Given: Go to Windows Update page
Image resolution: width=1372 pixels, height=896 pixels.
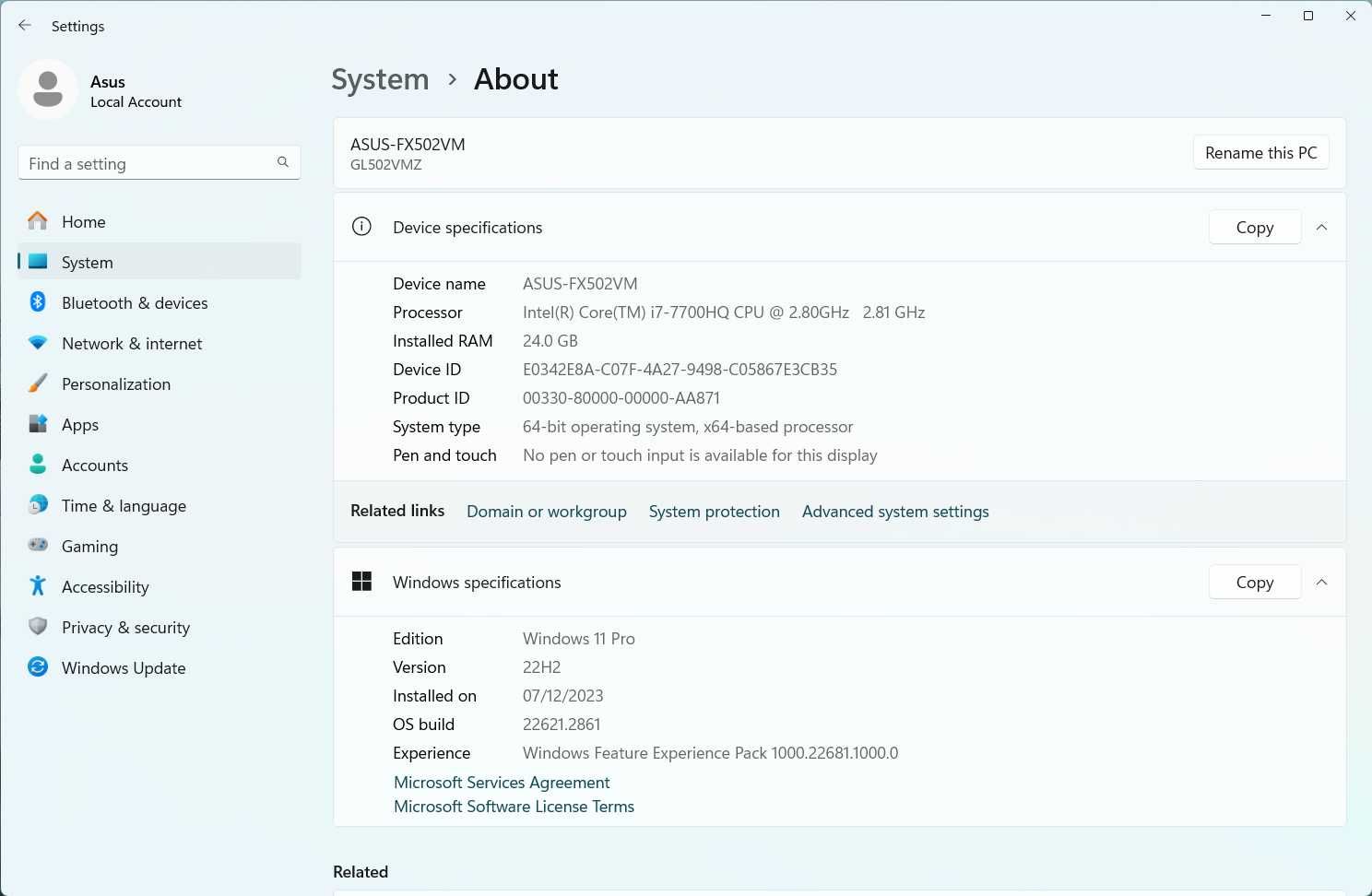Looking at the screenshot, I should point(124,667).
